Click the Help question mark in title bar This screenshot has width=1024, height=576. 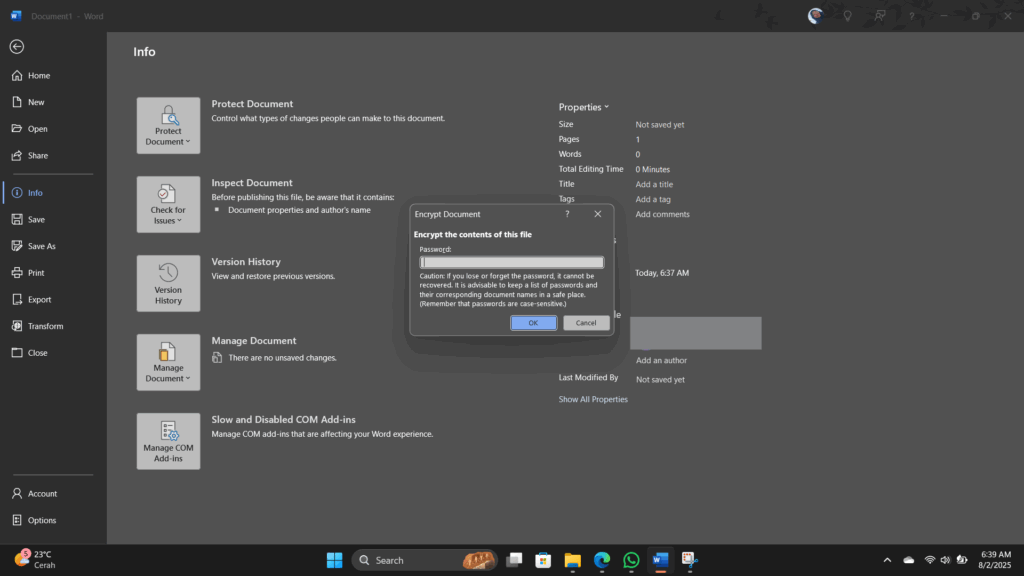[912, 16]
